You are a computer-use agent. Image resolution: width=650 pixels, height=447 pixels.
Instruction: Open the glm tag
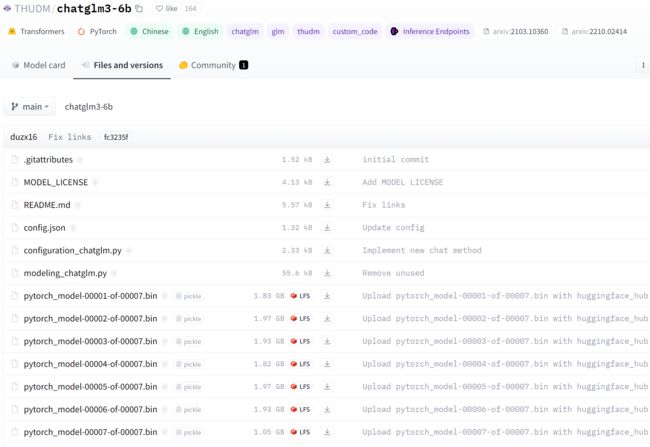tap(278, 32)
